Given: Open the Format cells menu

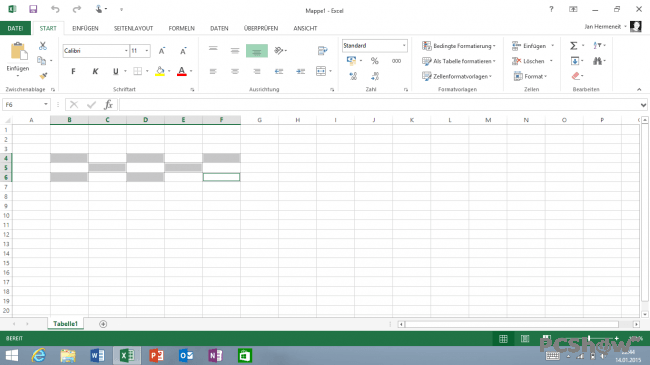Looking at the screenshot, I should click(x=530, y=76).
